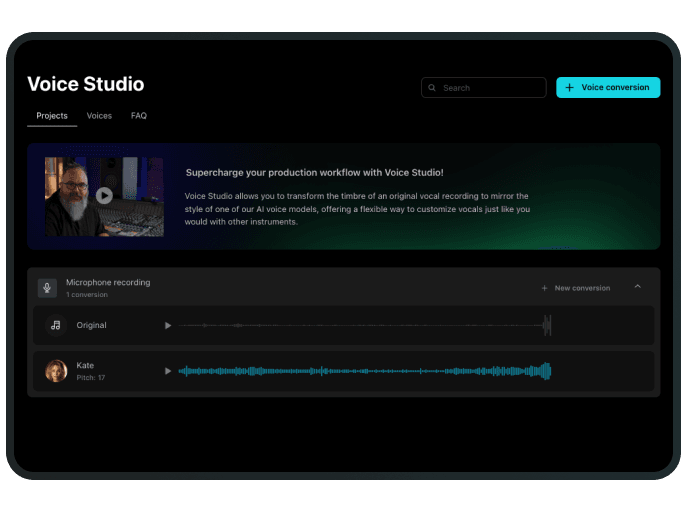688x508 pixels.
Task: Start a new Voice conversion
Action: click(x=607, y=88)
